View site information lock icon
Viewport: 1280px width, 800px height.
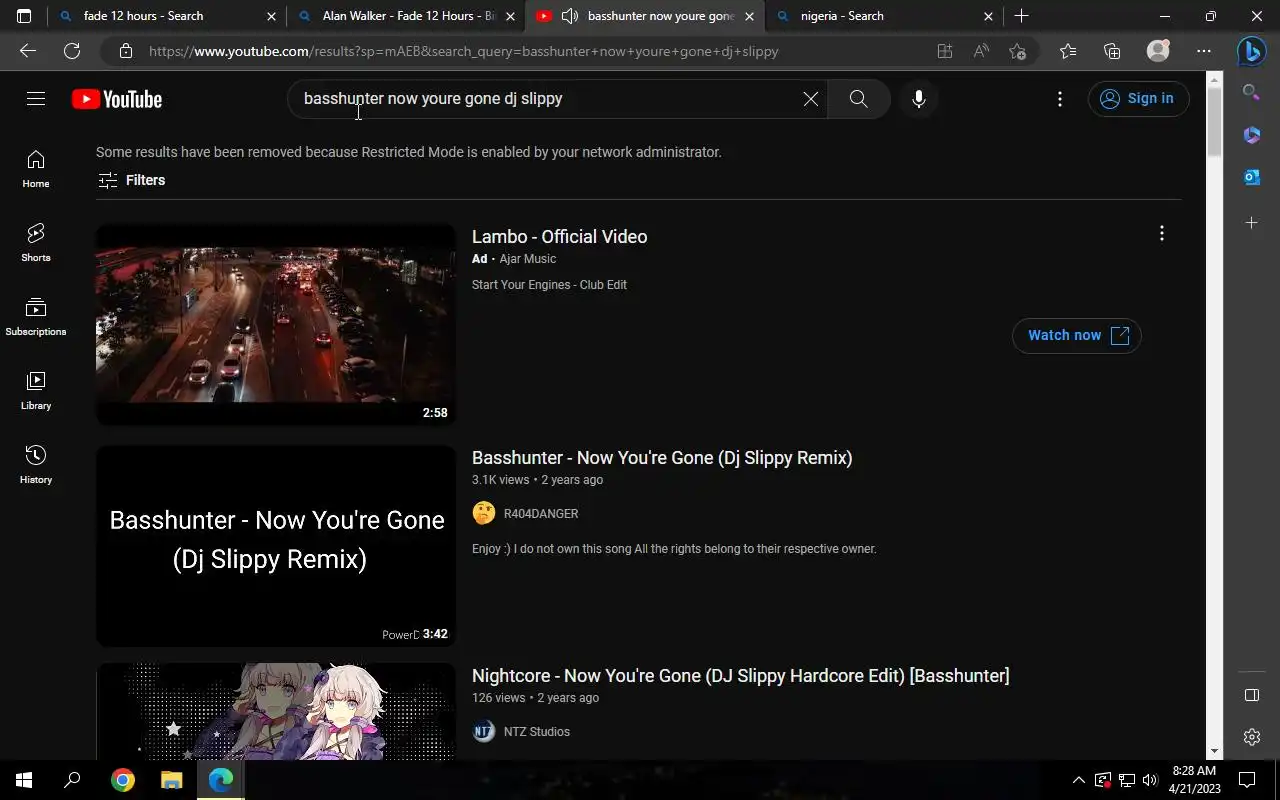125,51
